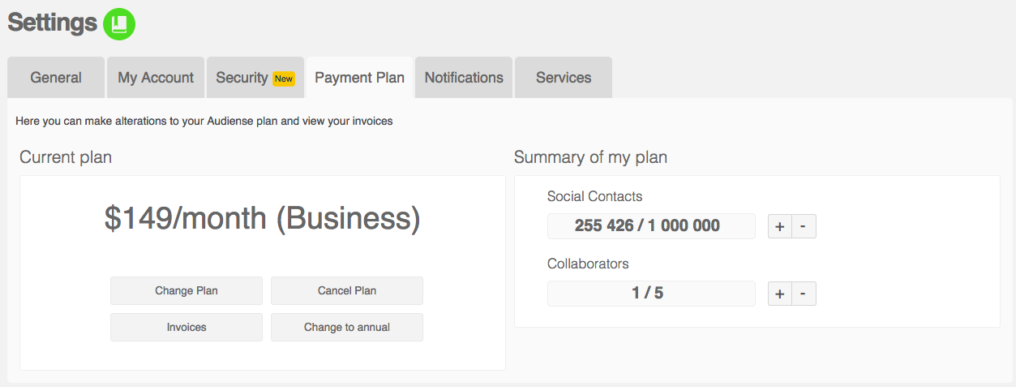
Task: Open the Security tab
Action: pyautogui.click(x=255, y=78)
